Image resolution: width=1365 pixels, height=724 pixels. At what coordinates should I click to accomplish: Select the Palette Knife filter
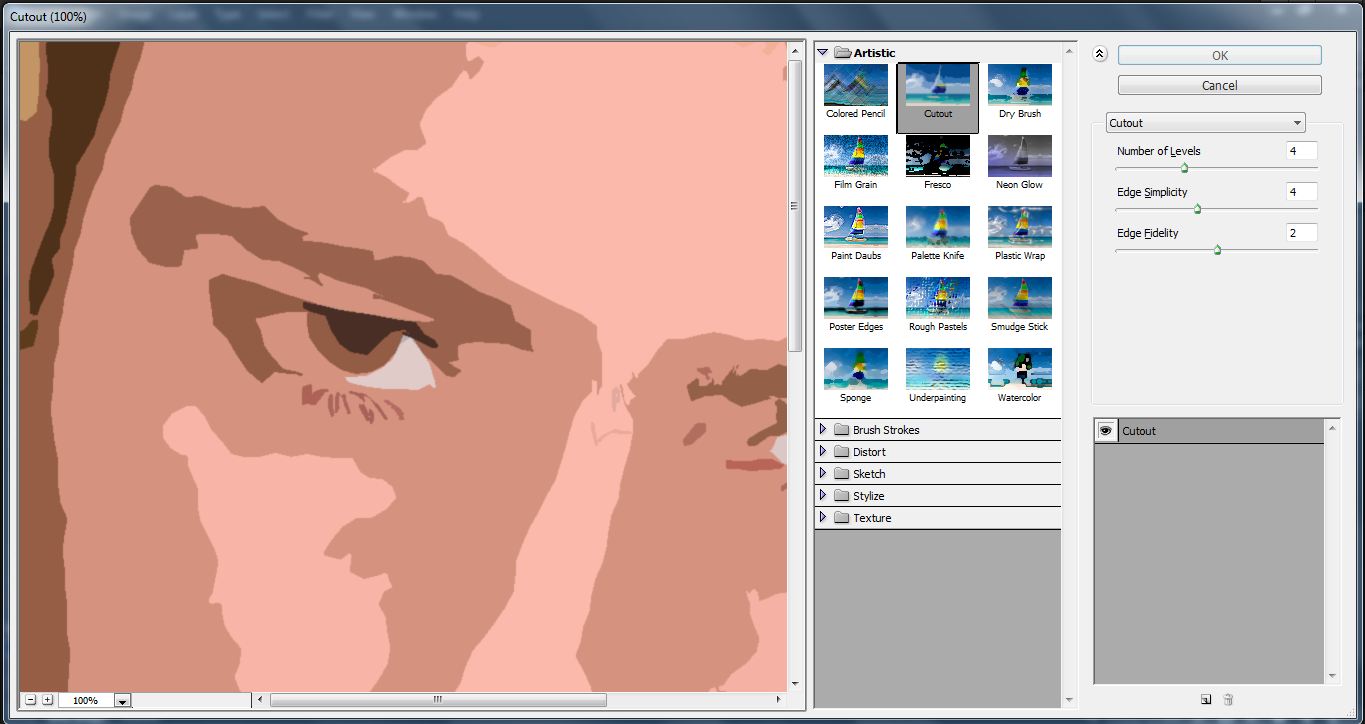[936, 226]
